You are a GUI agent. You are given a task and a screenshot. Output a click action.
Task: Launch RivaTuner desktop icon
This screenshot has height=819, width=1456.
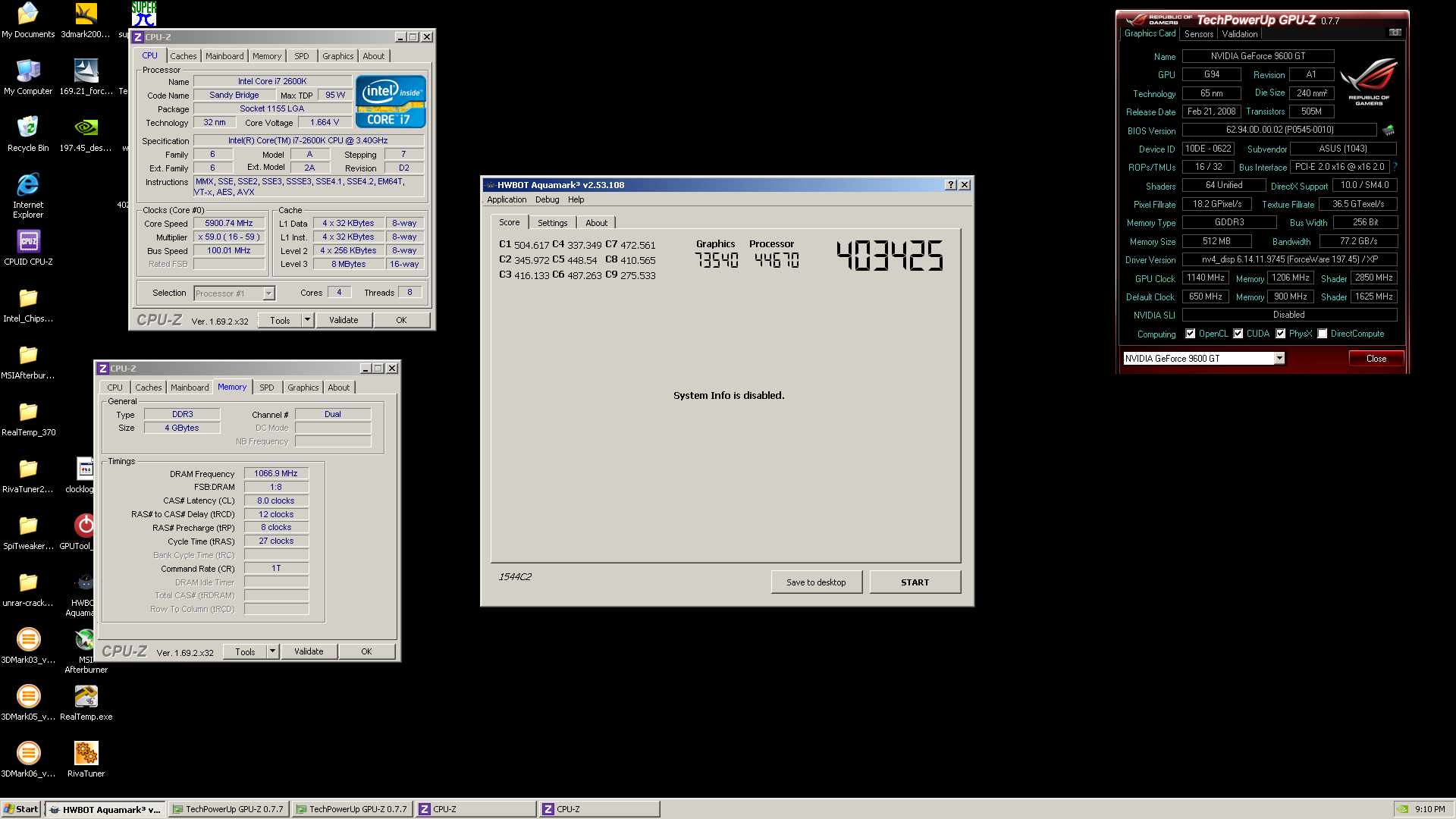coord(86,760)
